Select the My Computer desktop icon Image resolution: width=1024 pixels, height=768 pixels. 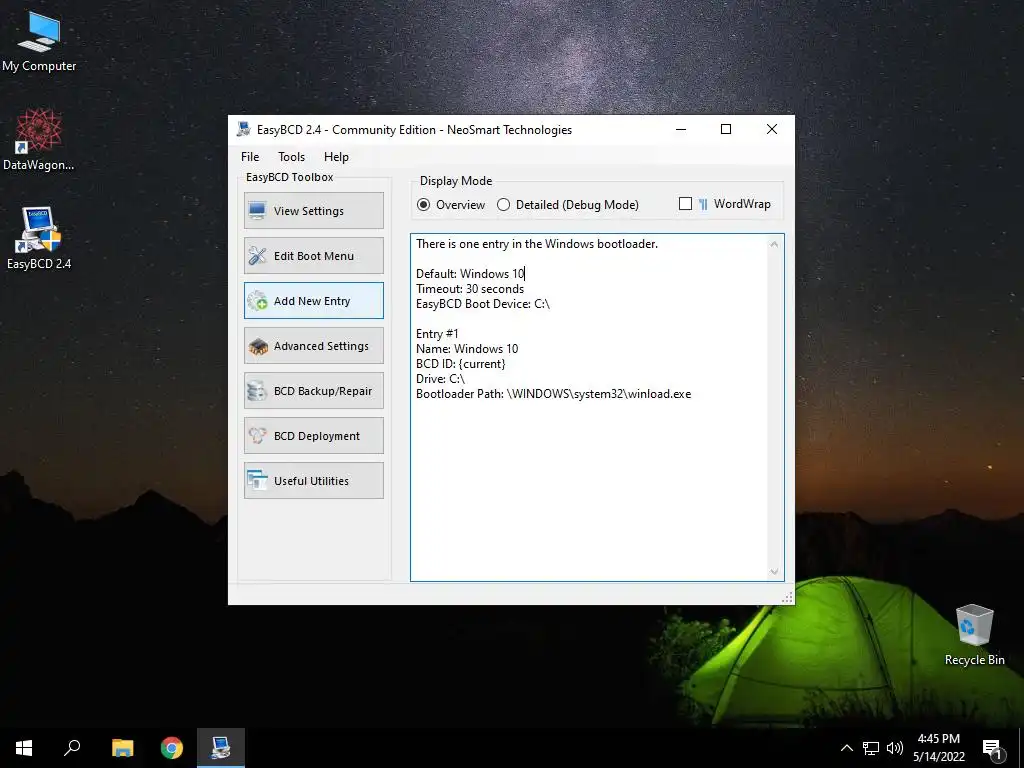(39, 42)
